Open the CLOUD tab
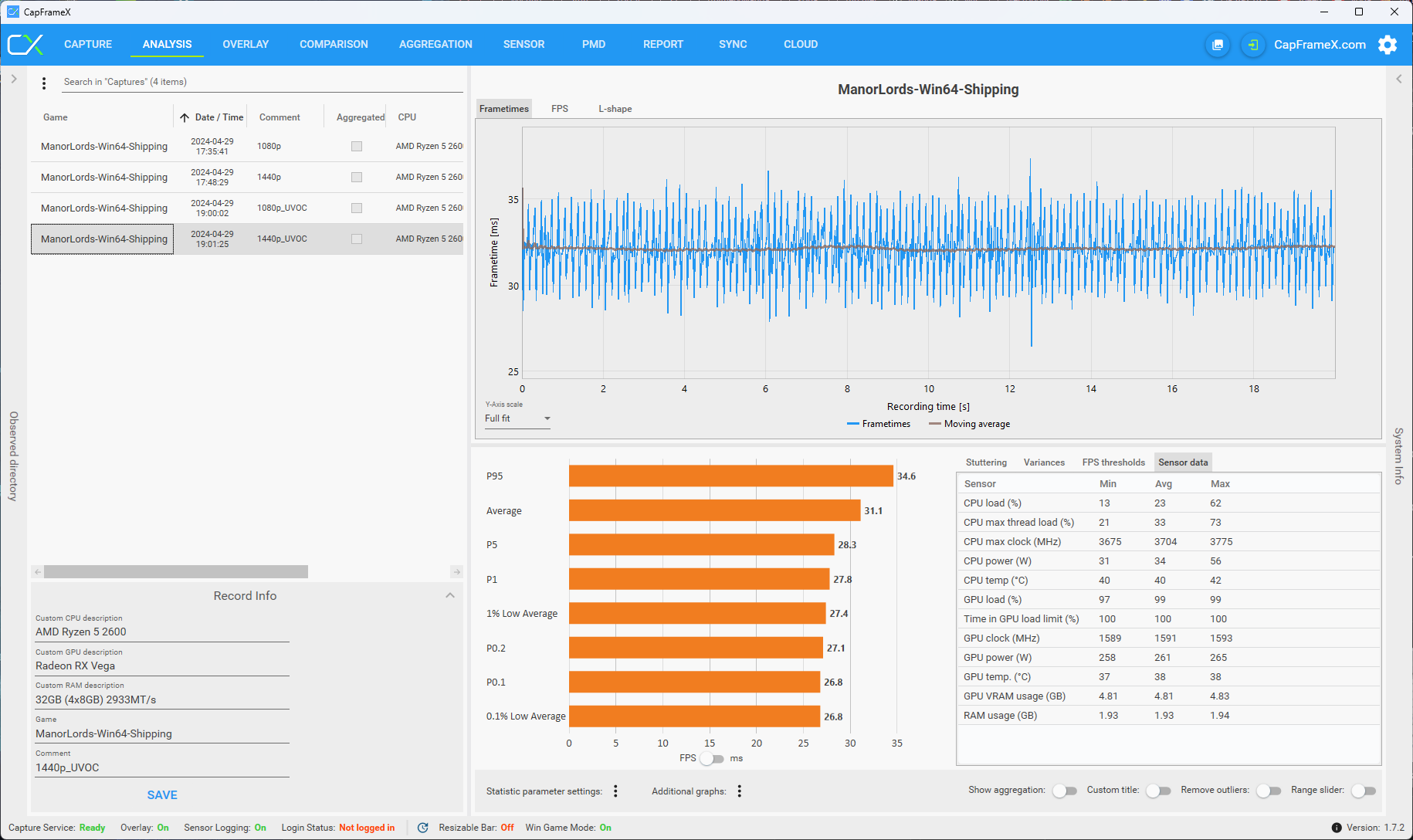1413x840 pixels. click(801, 45)
